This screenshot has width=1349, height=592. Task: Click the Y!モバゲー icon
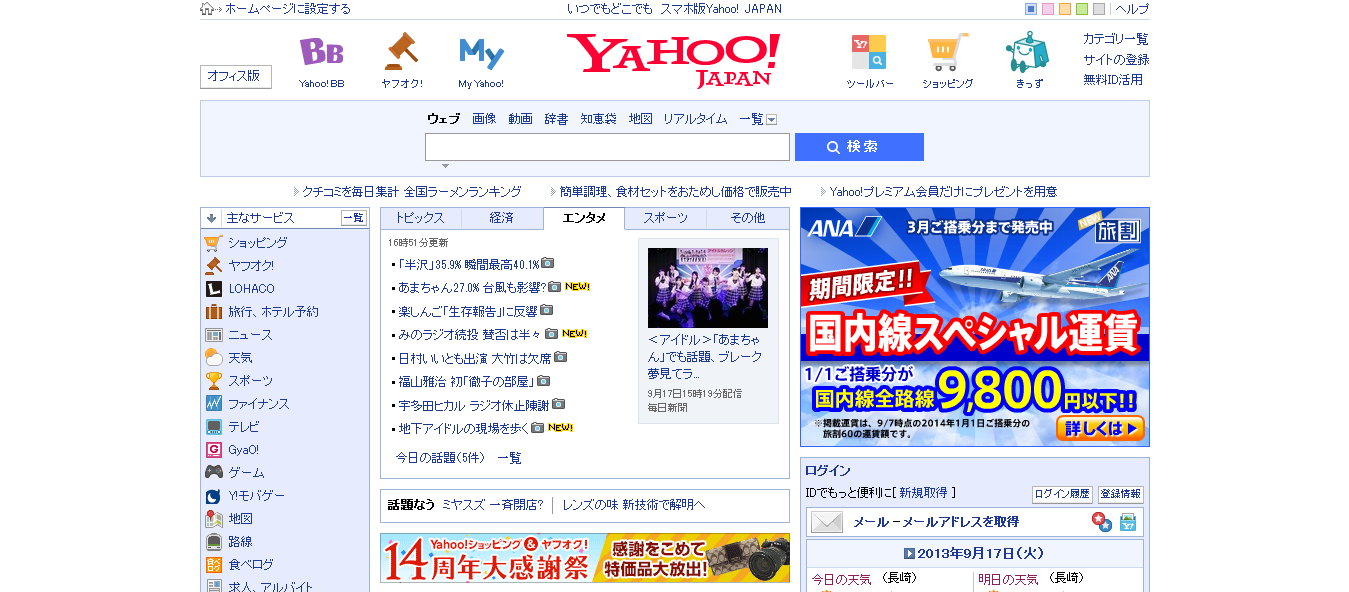(213, 496)
